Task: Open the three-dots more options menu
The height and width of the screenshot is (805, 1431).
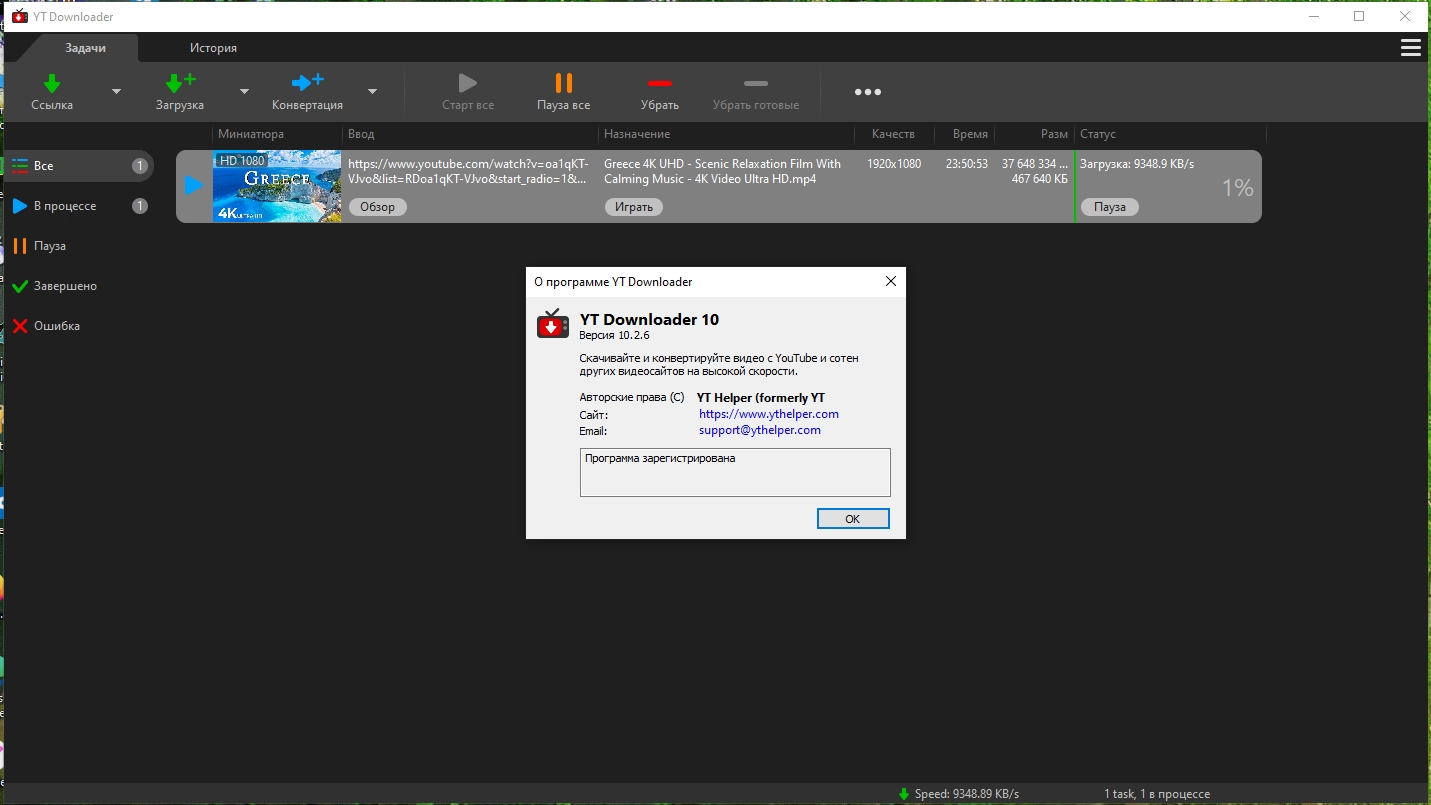Action: pos(868,92)
